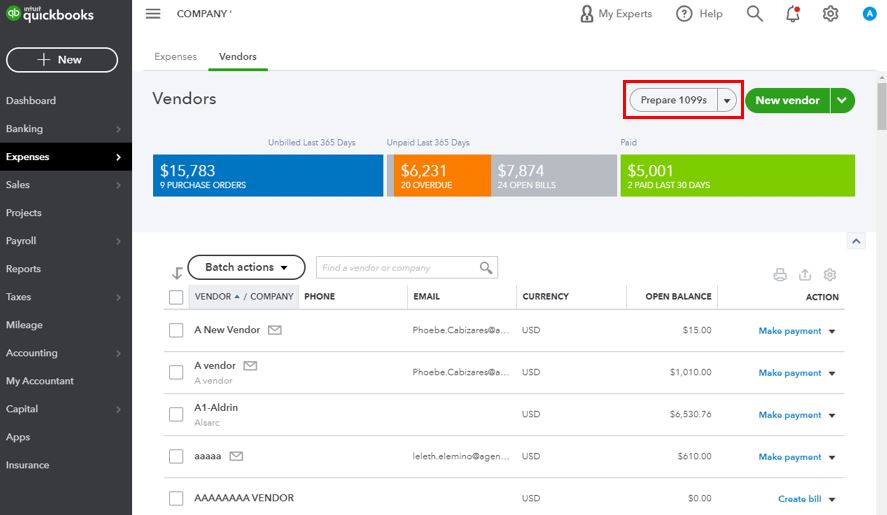887x515 pixels.
Task: Toggle the hamburger navigation menu
Action: [x=153, y=14]
